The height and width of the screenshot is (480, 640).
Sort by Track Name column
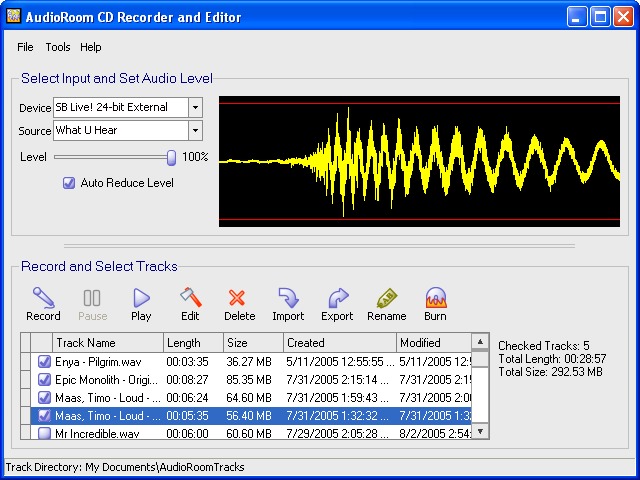click(x=108, y=343)
